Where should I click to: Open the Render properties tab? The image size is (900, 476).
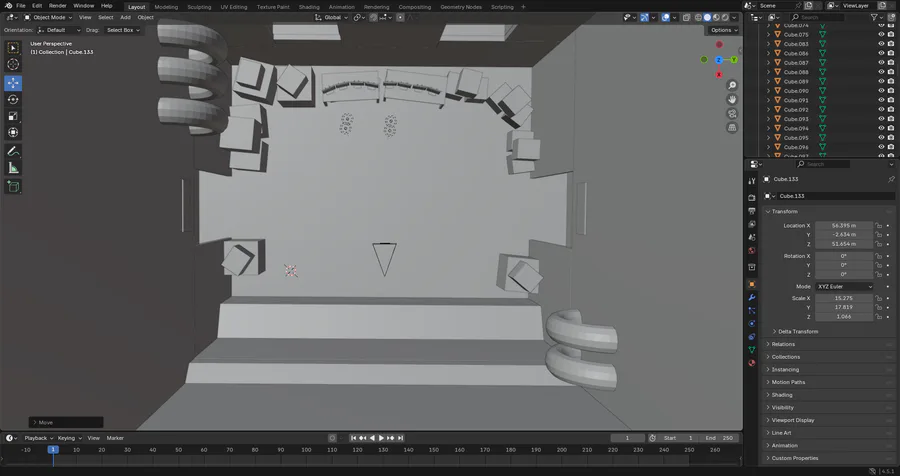pyautogui.click(x=752, y=198)
